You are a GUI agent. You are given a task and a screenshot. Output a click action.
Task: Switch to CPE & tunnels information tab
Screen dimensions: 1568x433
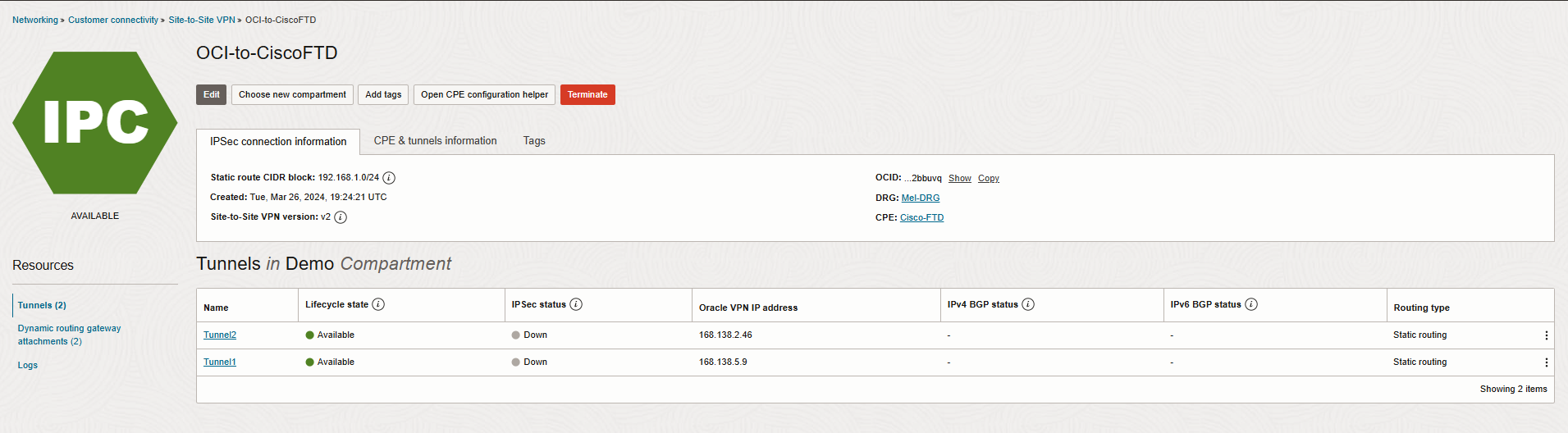pos(435,141)
